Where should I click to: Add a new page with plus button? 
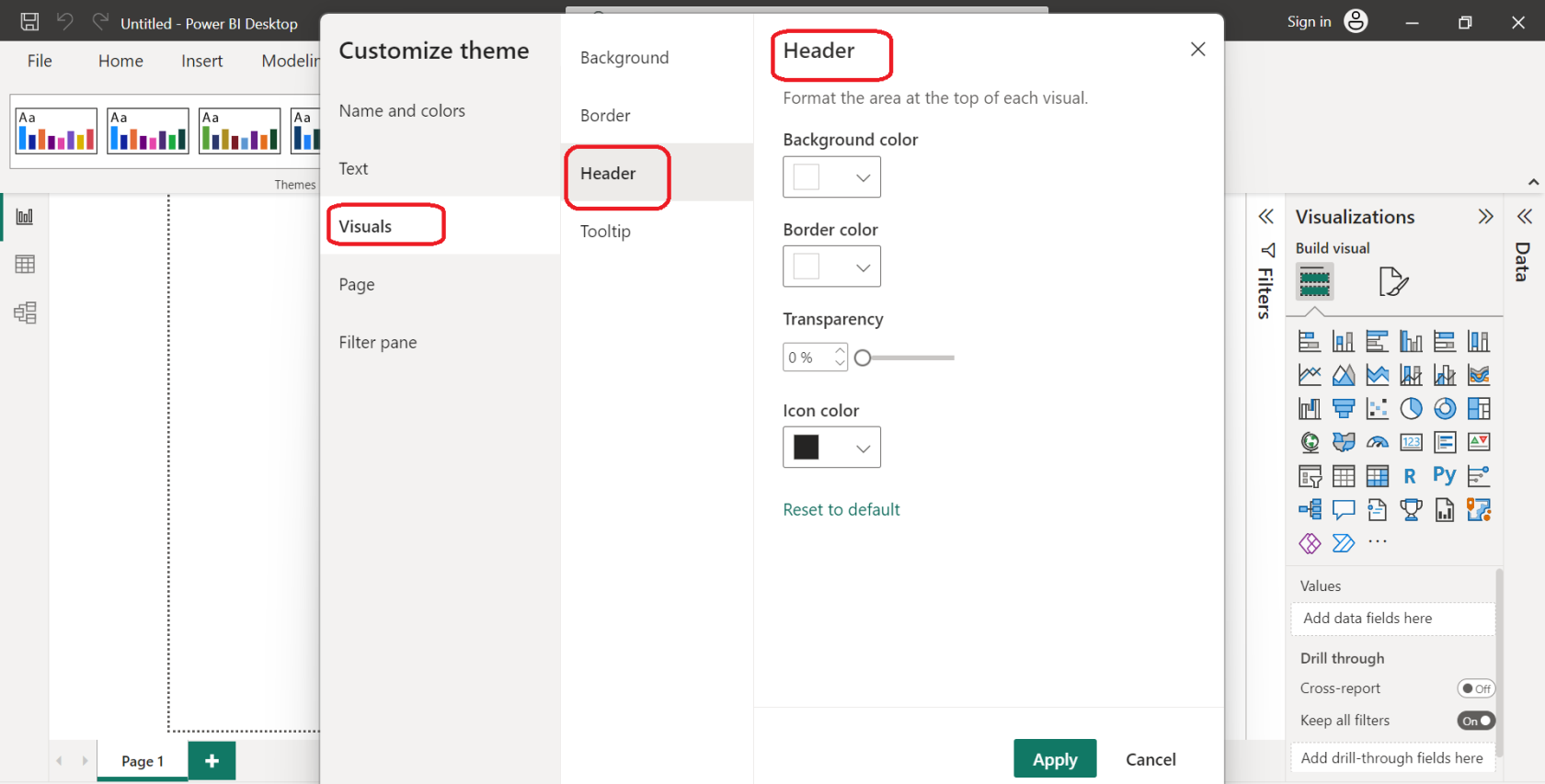tap(212, 760)
